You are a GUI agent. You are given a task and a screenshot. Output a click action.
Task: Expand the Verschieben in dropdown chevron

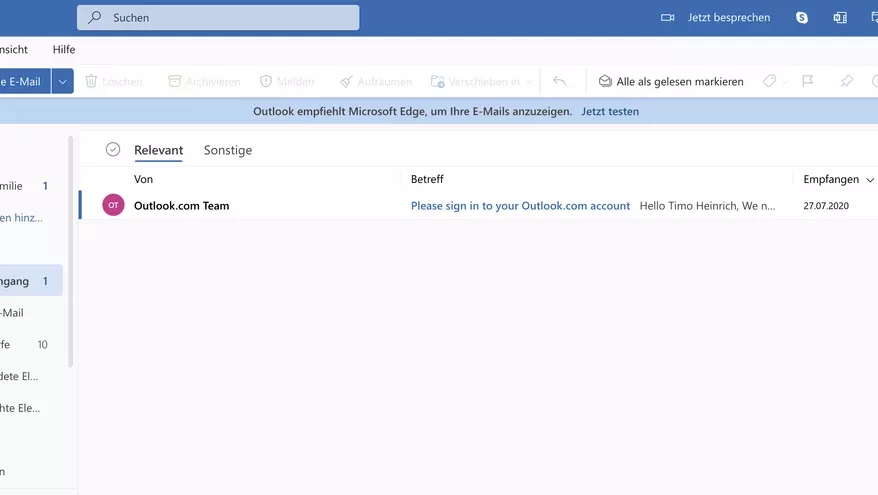[529, 82]
